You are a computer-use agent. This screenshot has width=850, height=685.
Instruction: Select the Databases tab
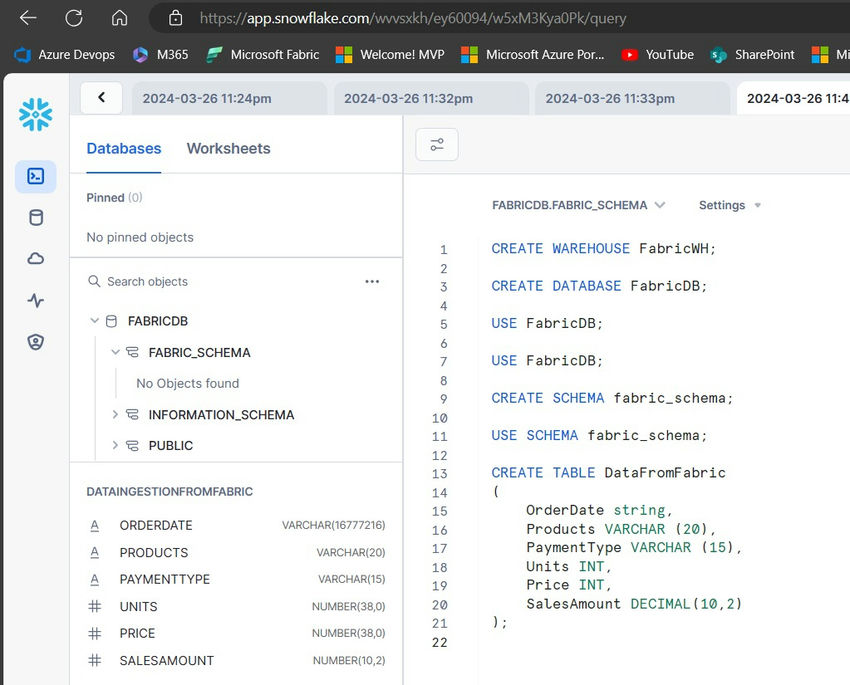[x=124, y=148]
